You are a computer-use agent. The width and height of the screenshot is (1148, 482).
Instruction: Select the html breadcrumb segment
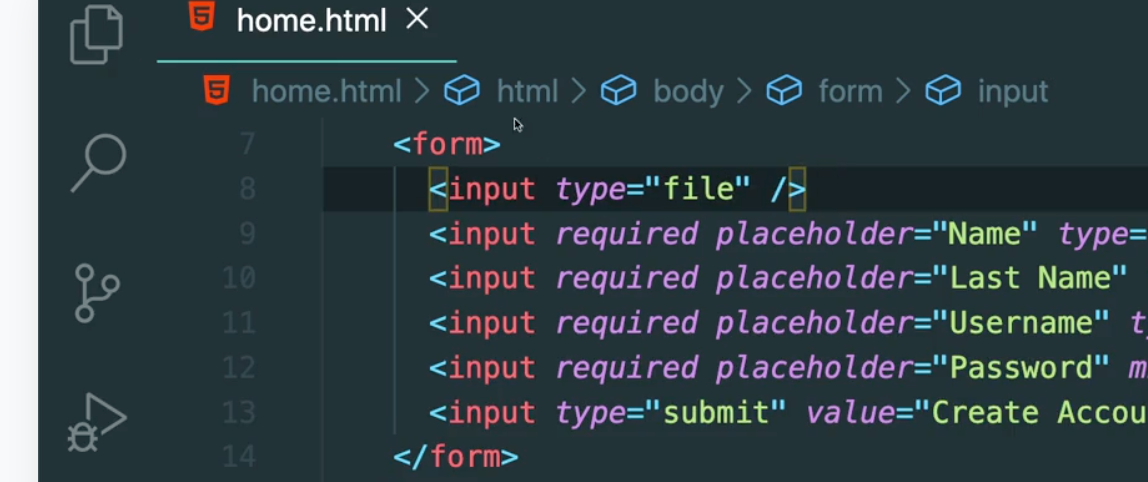click(x=527, y=92)
